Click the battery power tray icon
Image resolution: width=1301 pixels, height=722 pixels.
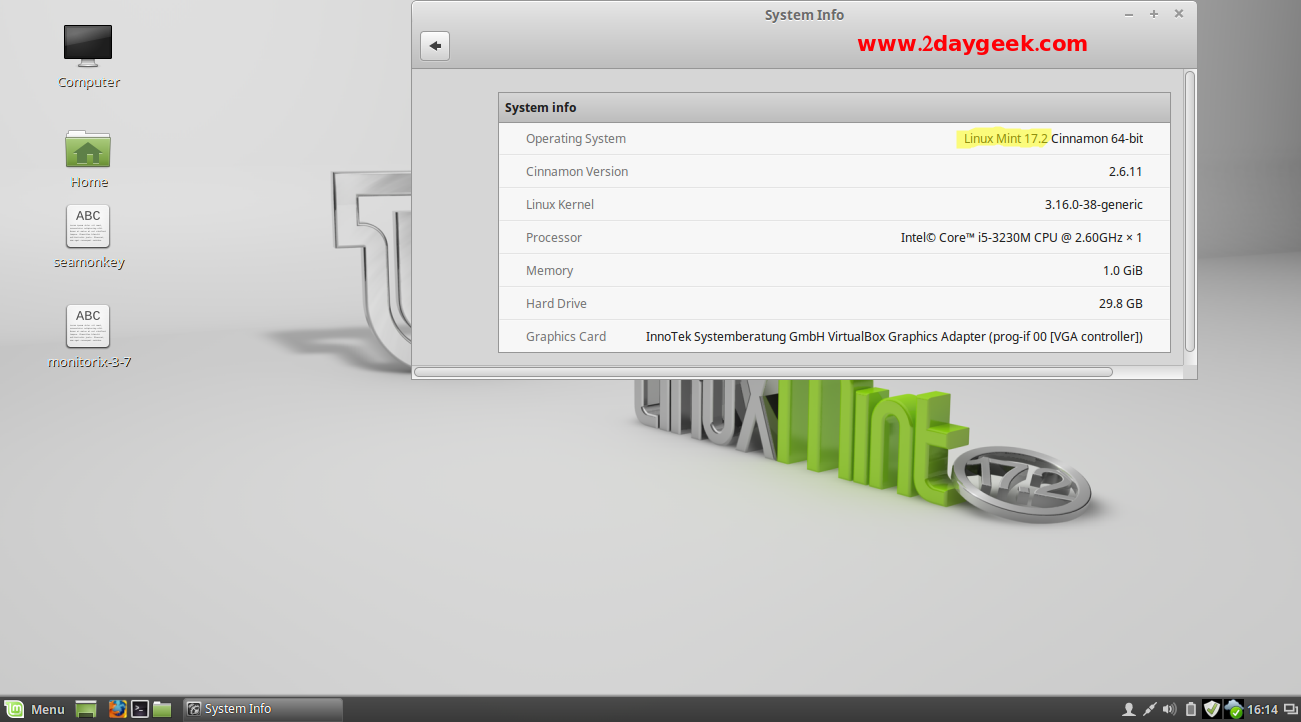pos(1190,709)
